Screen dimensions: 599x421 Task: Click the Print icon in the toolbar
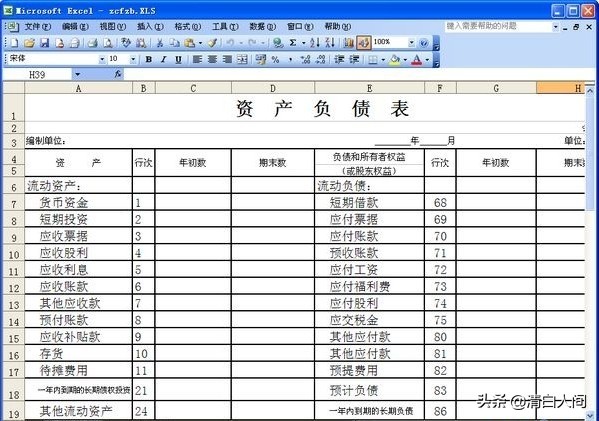point(92,43)
